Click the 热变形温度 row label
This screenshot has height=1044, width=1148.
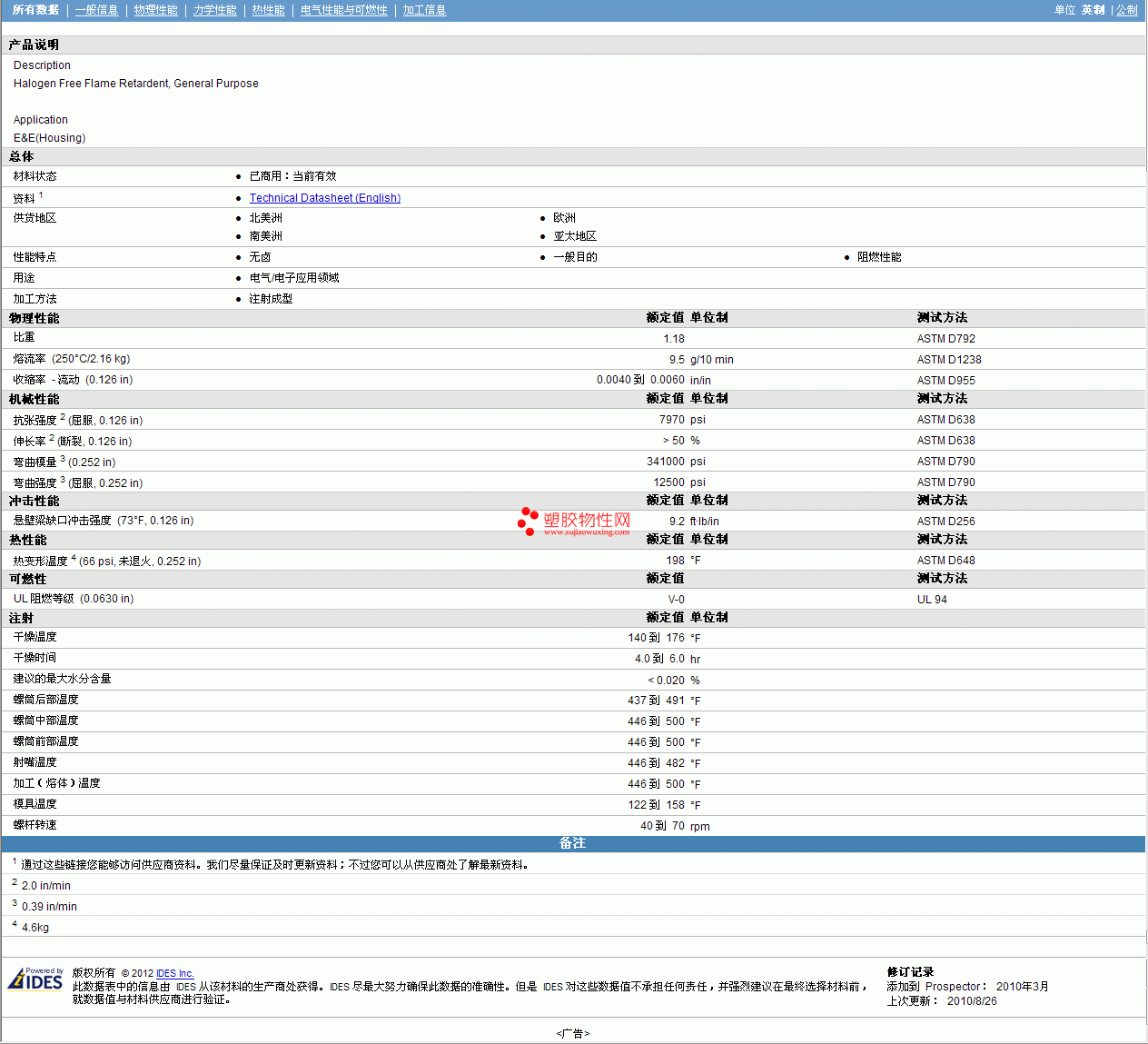[107, 561]
